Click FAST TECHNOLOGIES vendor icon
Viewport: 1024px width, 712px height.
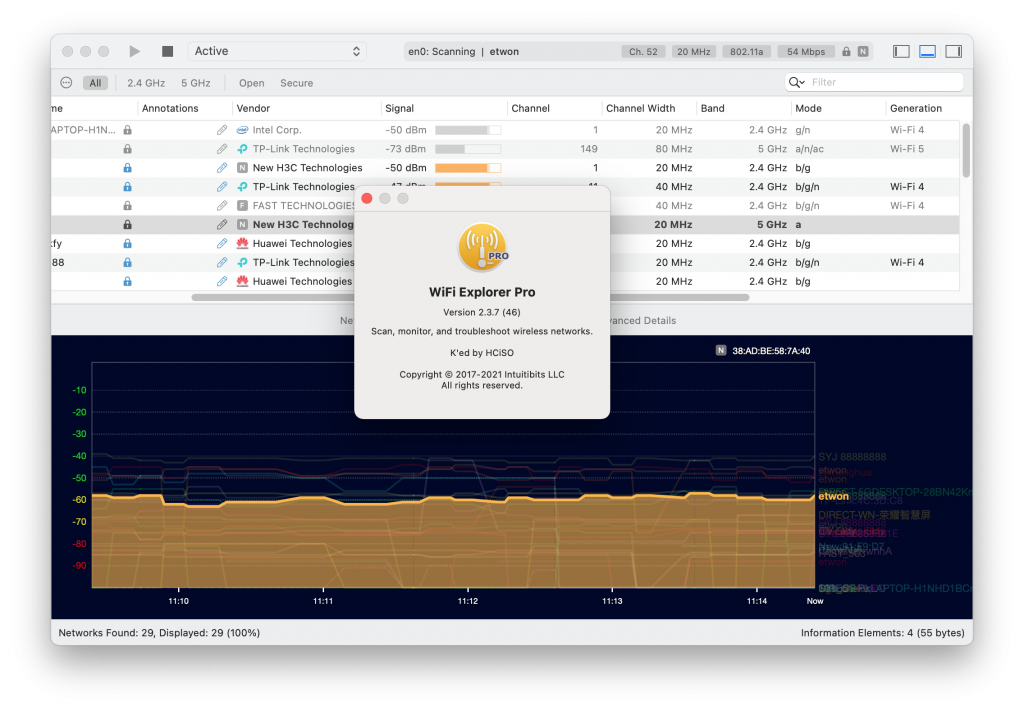click(242, 206)
